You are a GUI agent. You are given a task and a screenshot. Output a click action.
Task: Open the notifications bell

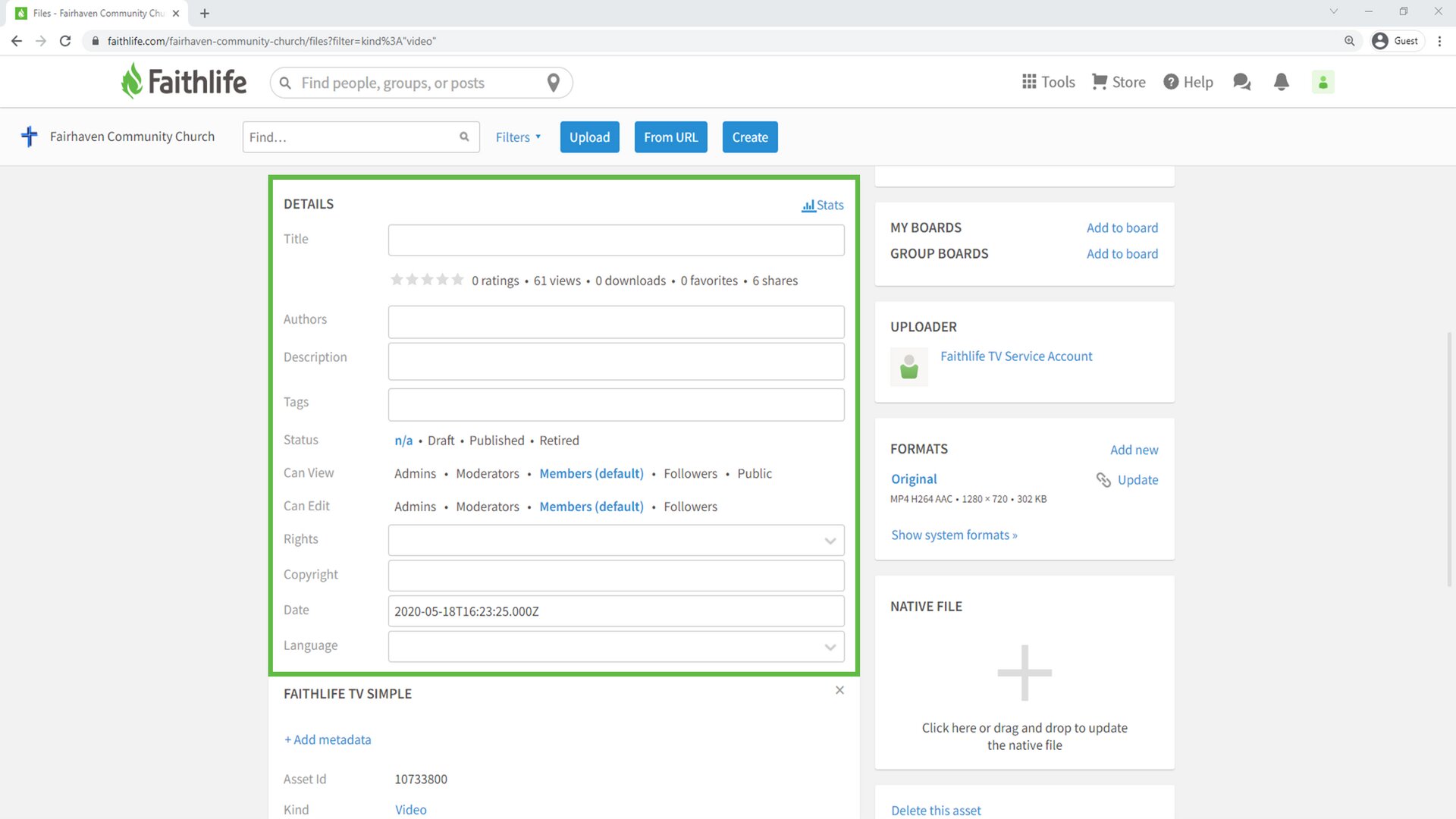[1282, 82]
